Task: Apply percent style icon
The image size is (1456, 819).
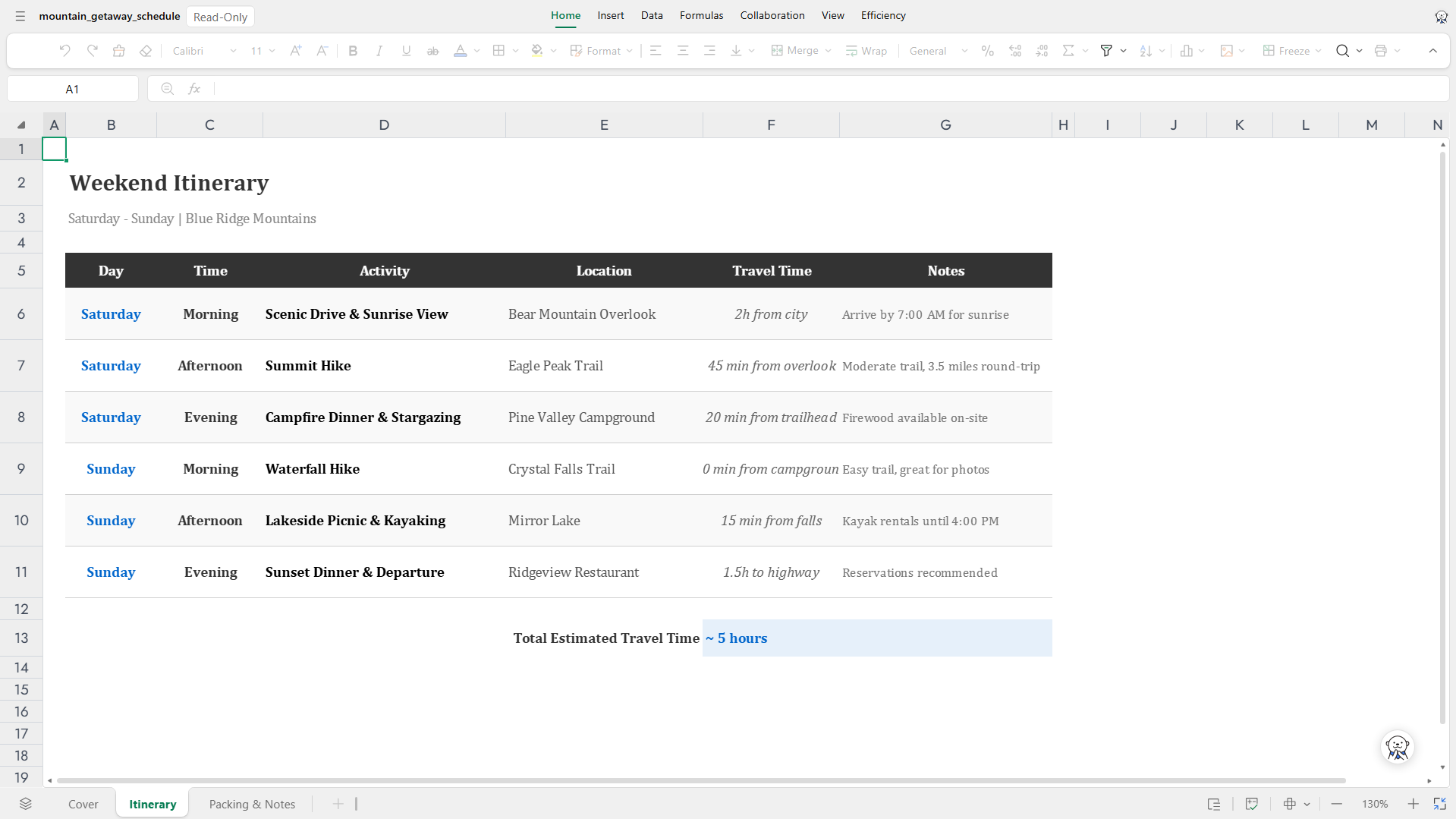Action: pyautogui.click(x=988, y=51)
